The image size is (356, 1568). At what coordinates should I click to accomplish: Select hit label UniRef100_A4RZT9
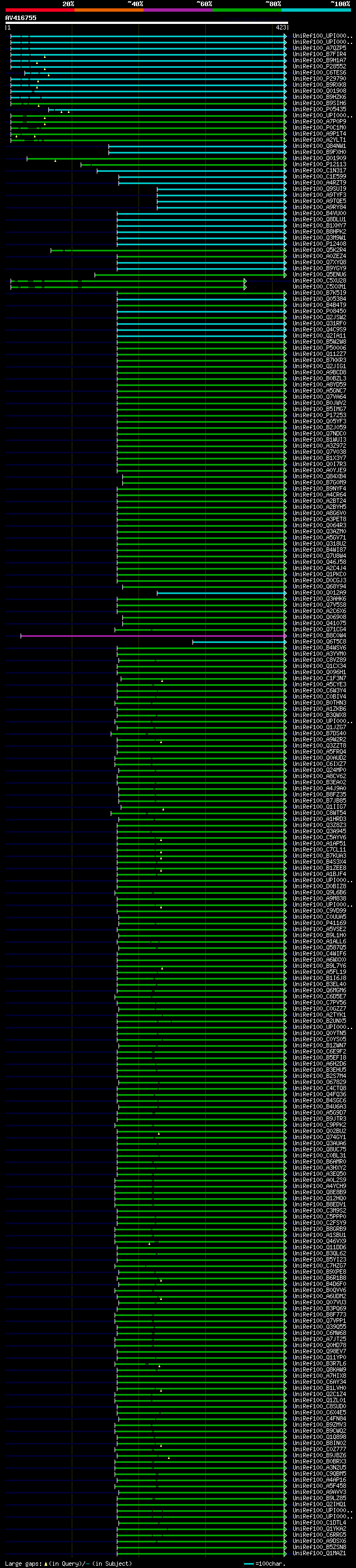(319, 182)
